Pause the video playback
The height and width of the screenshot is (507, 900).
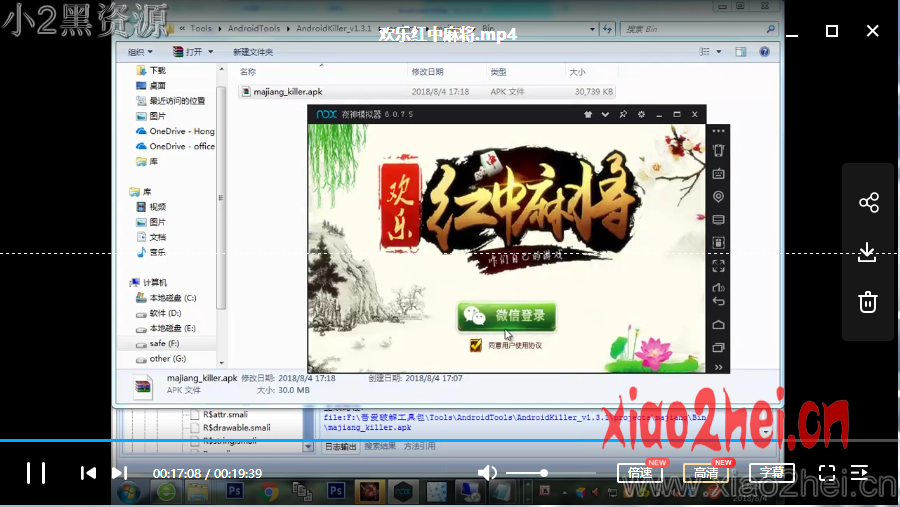[36, 473]
